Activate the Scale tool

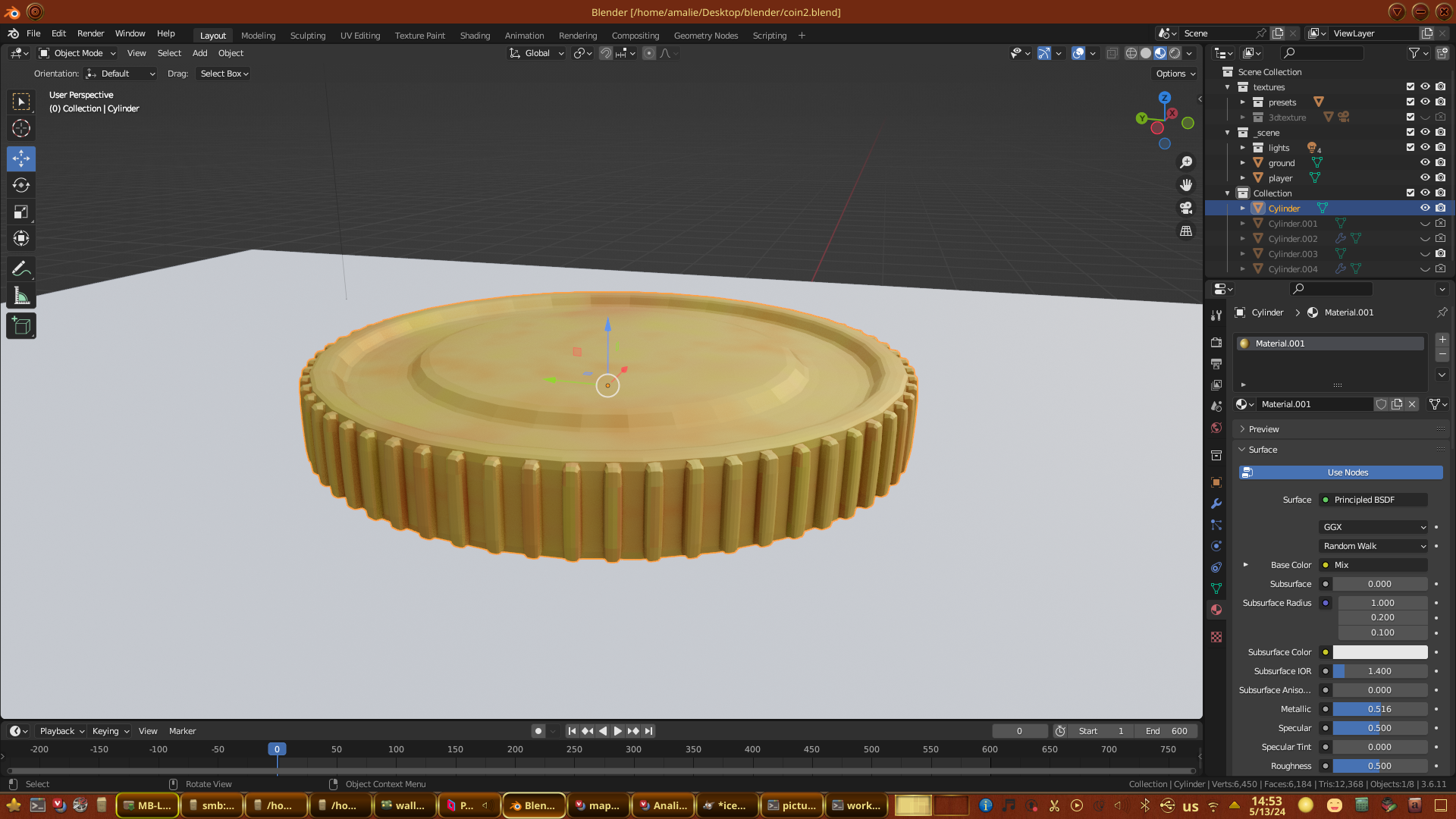pos(21,212)
